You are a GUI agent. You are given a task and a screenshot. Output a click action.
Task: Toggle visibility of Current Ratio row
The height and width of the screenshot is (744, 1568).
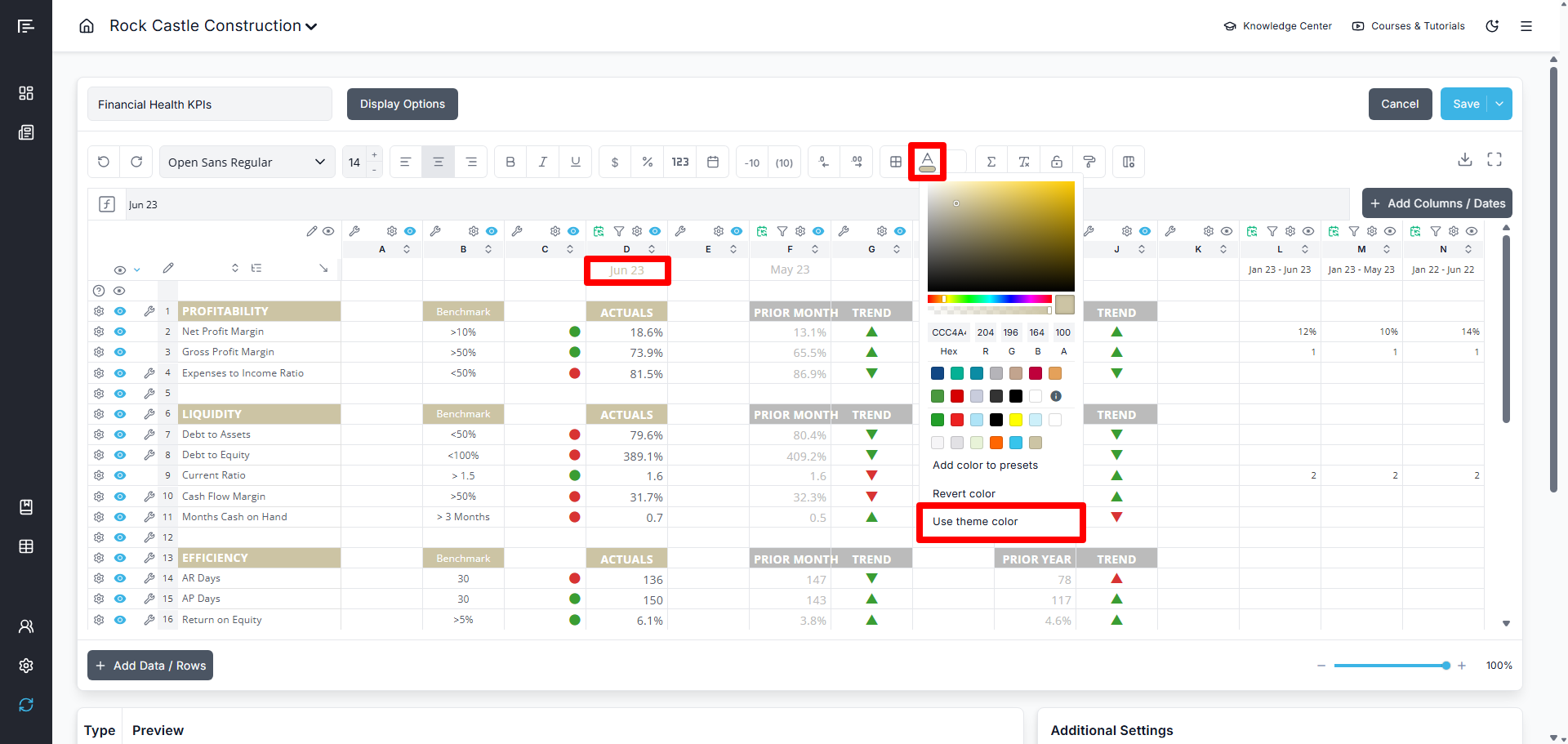[120, 475]
